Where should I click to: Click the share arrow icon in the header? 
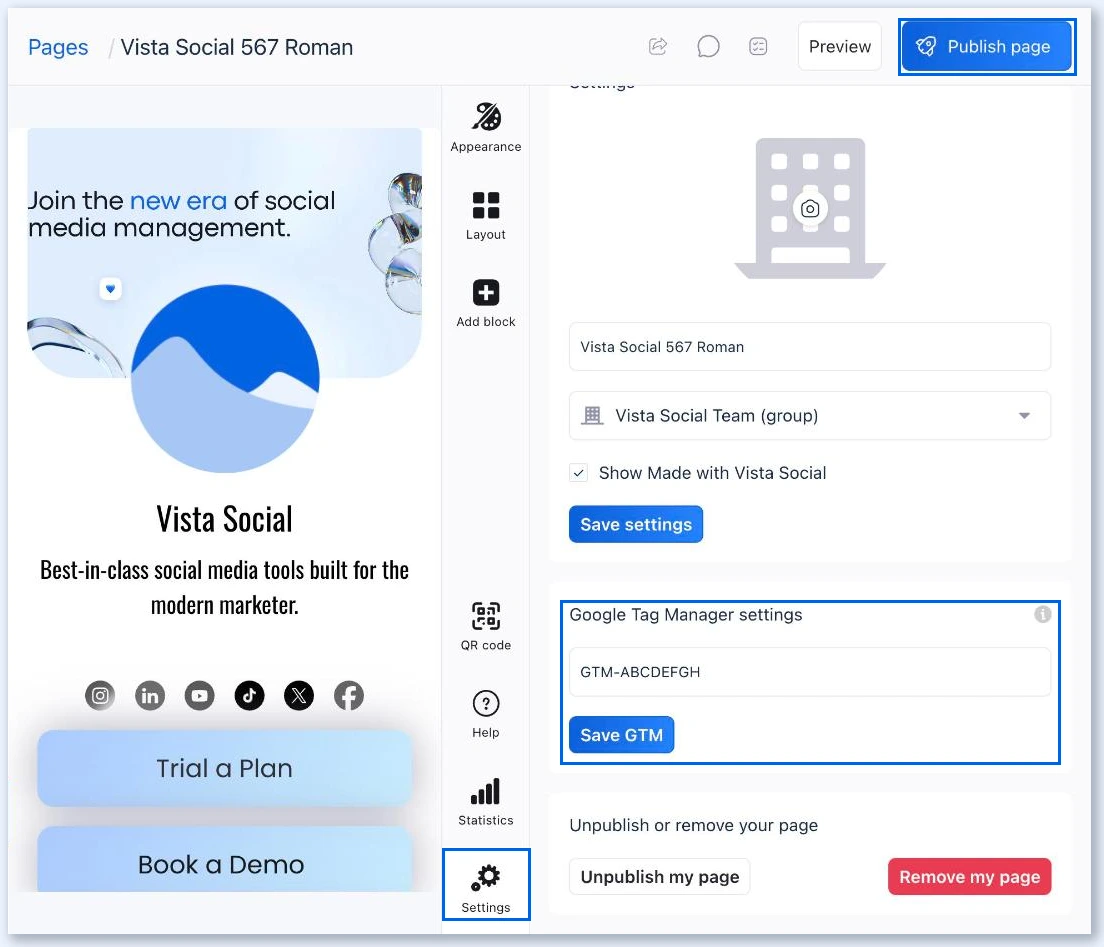pos(658,46)
